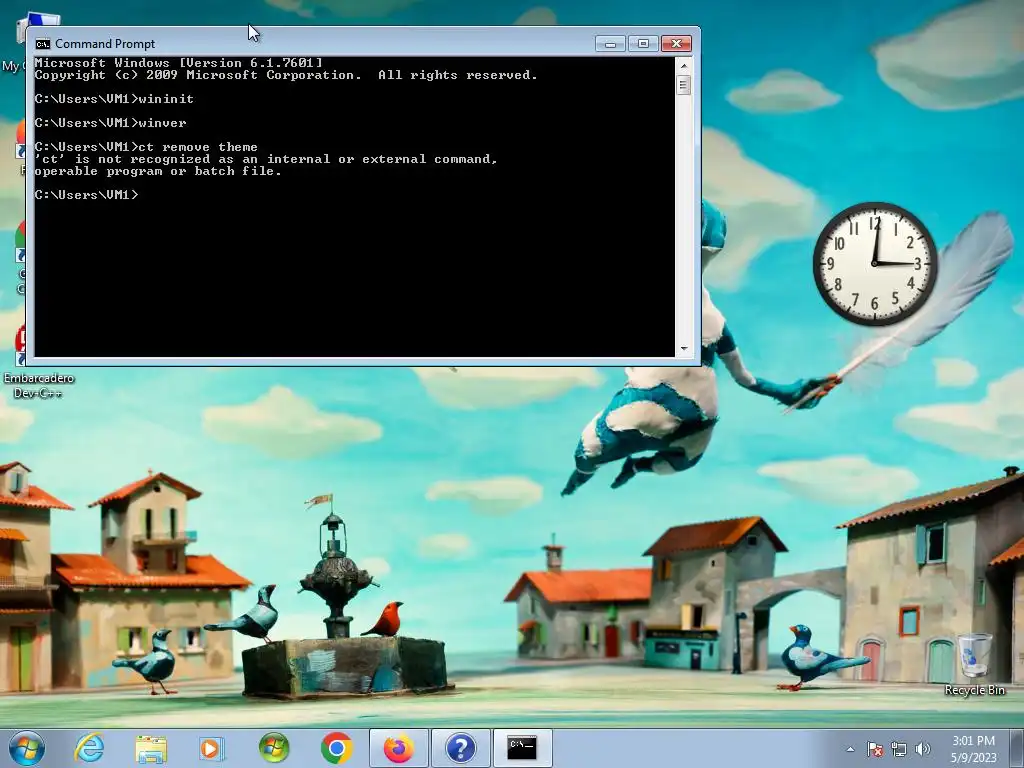
Task: Click the green Windows orb taskbar icon
Action: (274, 748)
